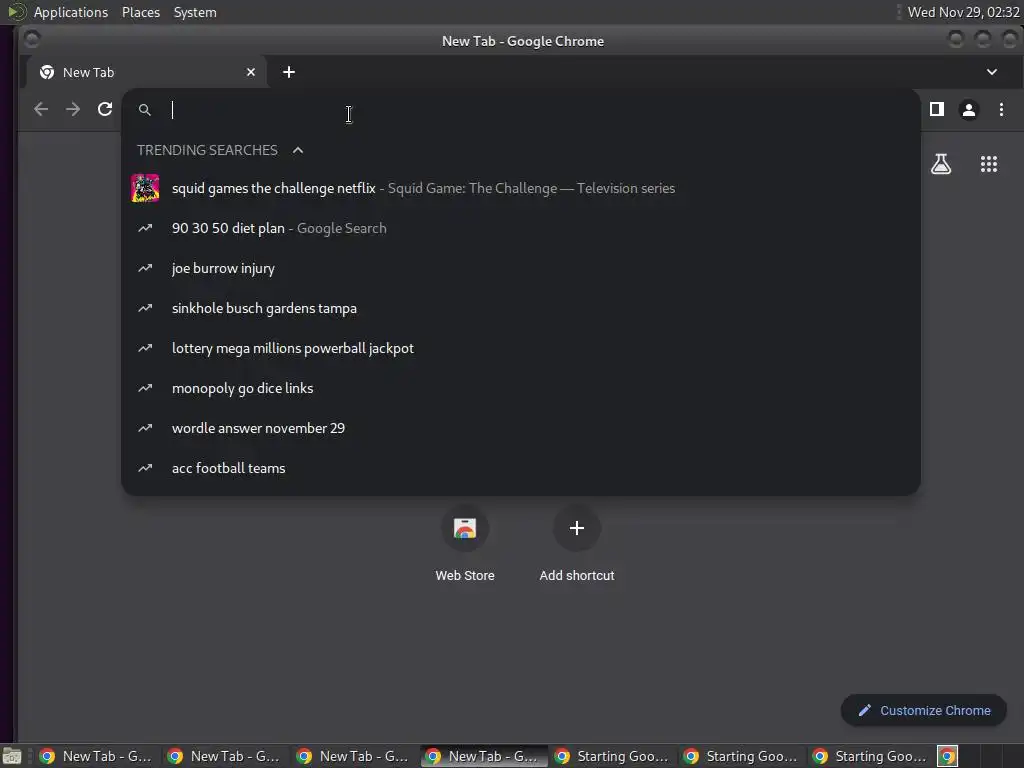Go back with the browser back arrow
The width and height of the screenshot is (1024, 768).
[x=40, y=109]
